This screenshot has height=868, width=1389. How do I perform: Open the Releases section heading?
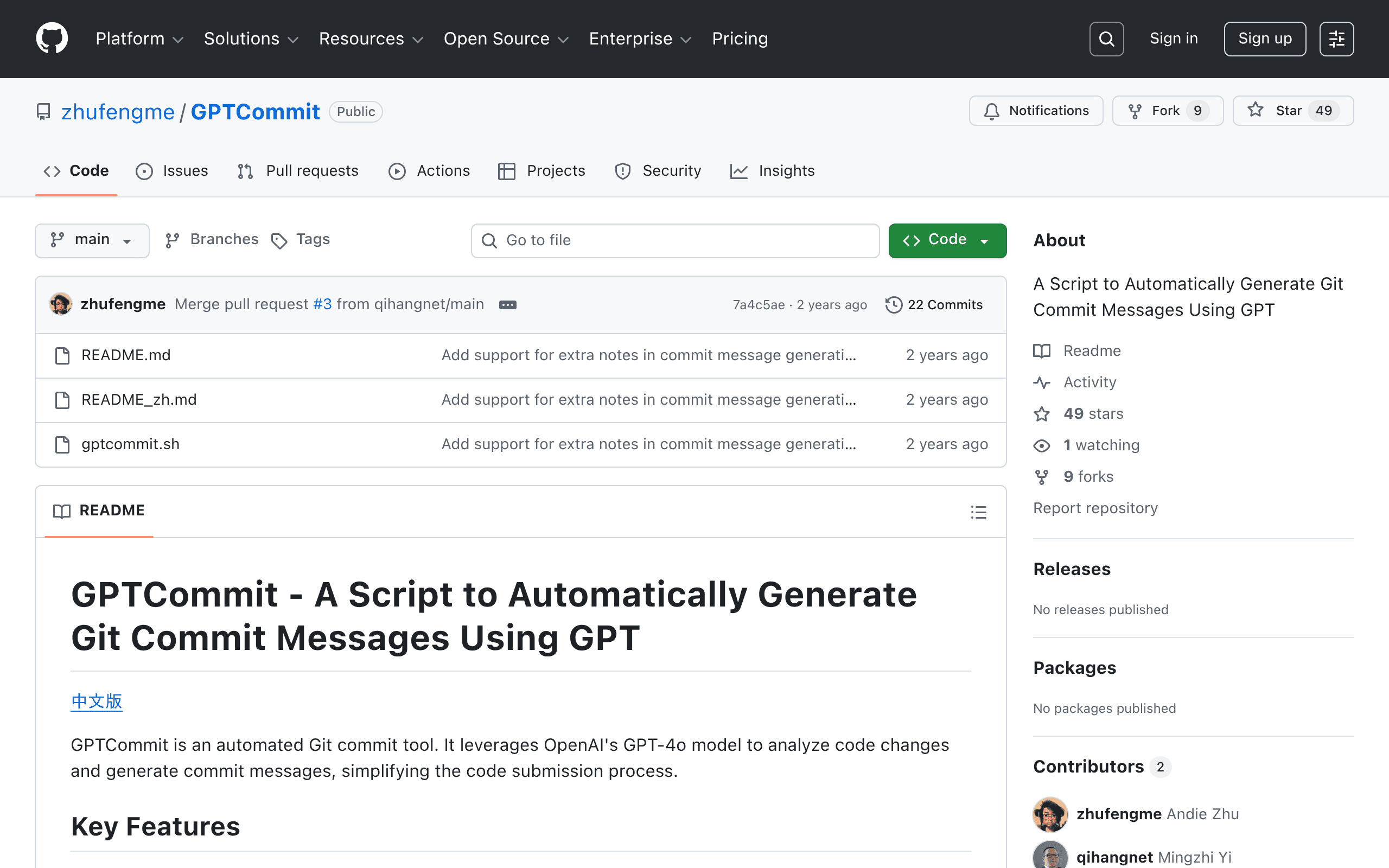(x=1072, y=569)
